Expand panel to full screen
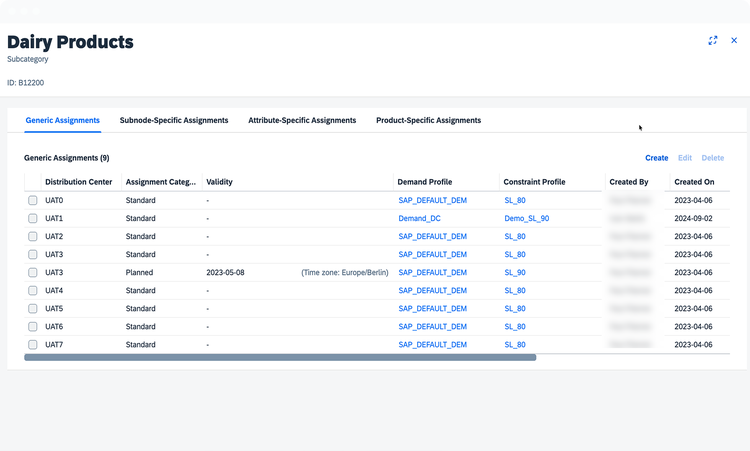Image resolution: width=750 pixels, height=451 pixels. point(713,41)
